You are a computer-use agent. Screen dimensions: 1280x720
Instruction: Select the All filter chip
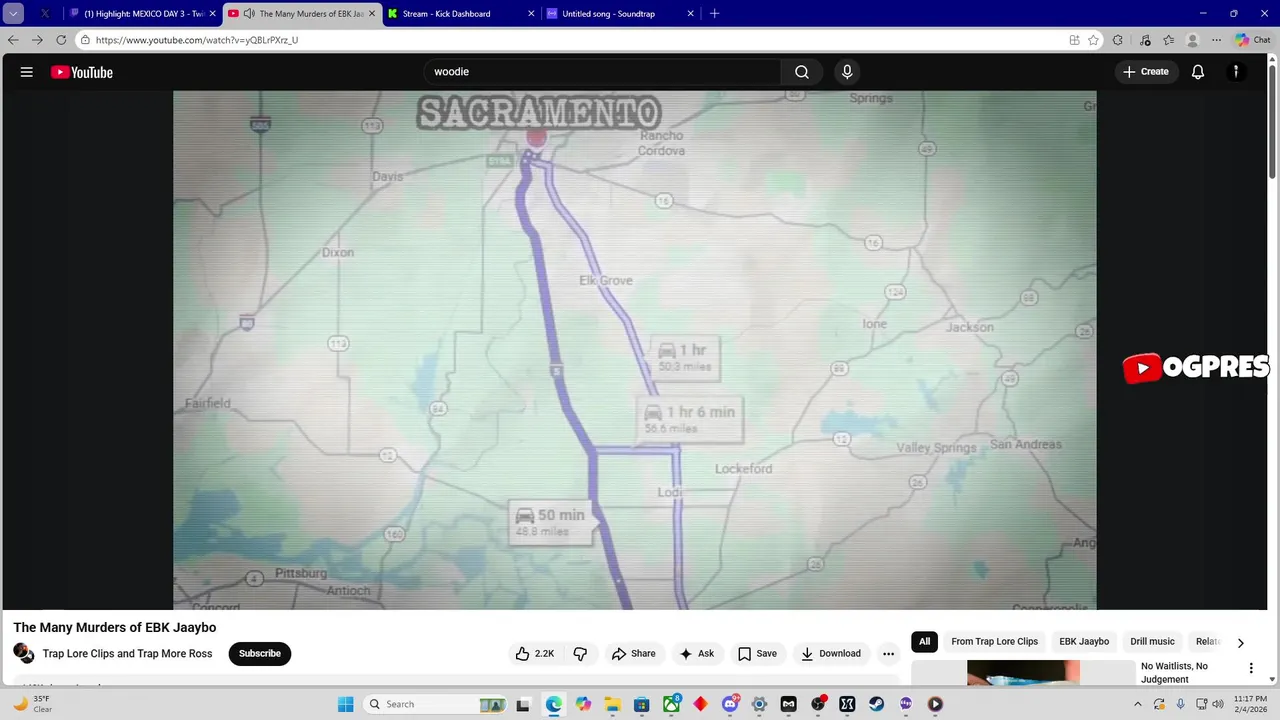[x=924, y=642]
